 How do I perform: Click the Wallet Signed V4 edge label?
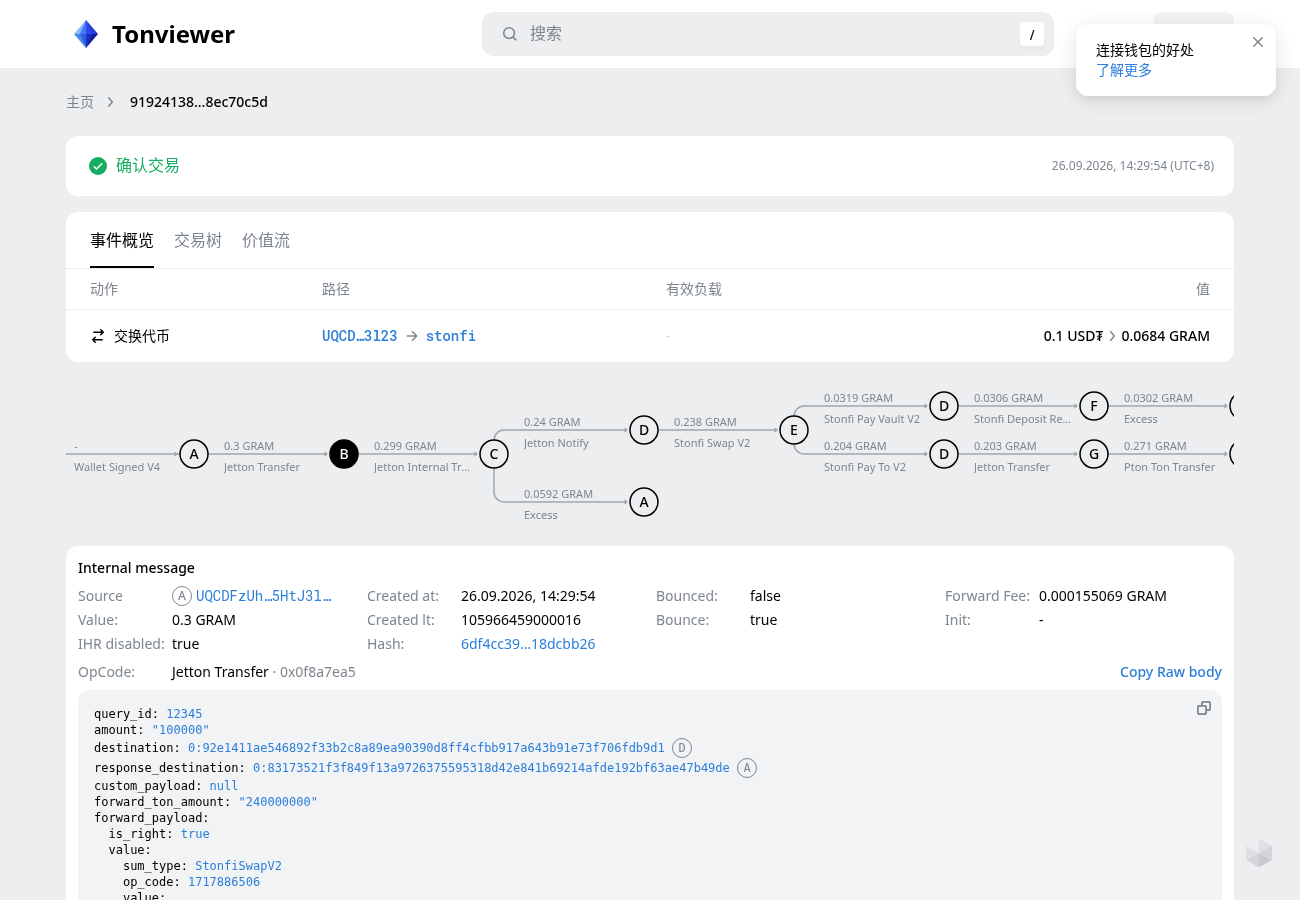pyautogui.click(x=117, y=467)
